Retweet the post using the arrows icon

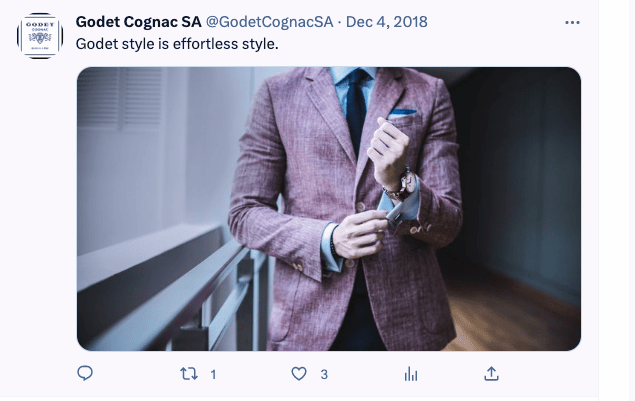[x=187, y=374]
